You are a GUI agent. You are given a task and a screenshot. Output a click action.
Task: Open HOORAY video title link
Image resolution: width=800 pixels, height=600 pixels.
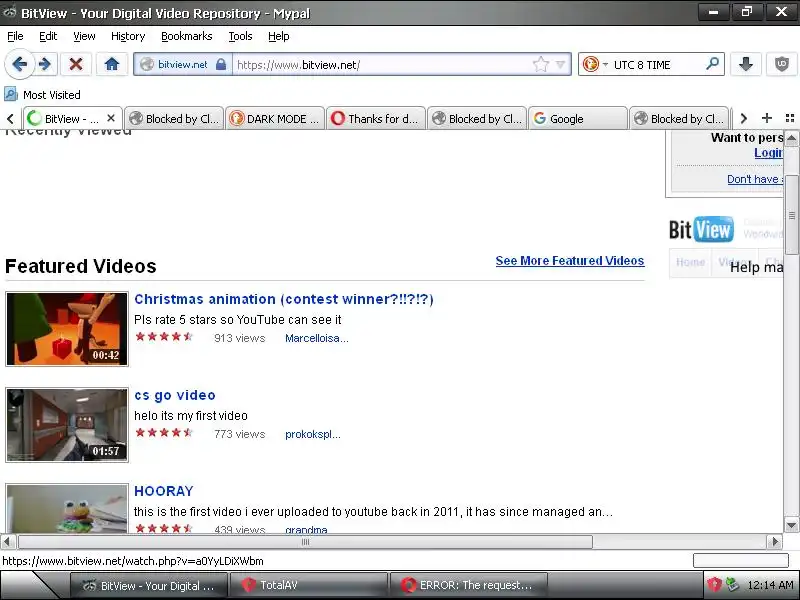[x=164, y=491]
